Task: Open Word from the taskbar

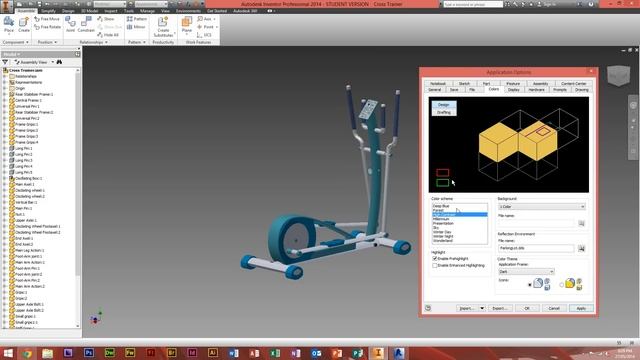Action: [233, 353]
